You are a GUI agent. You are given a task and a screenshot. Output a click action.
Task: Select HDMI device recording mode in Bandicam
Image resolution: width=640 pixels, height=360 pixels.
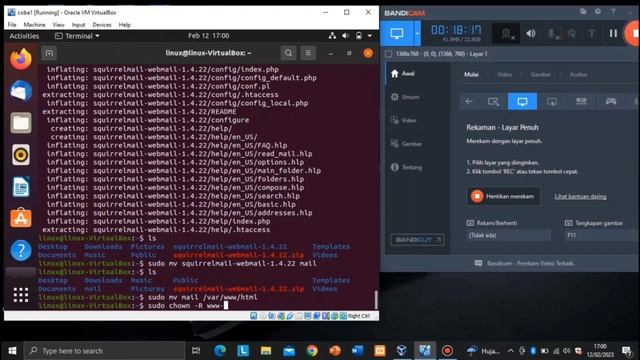(x=581, y=101)
